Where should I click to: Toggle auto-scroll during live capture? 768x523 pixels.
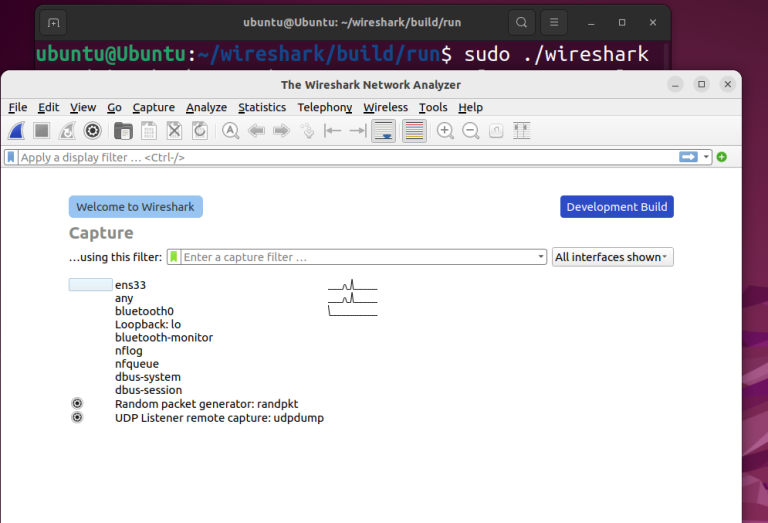pos(382,130)
